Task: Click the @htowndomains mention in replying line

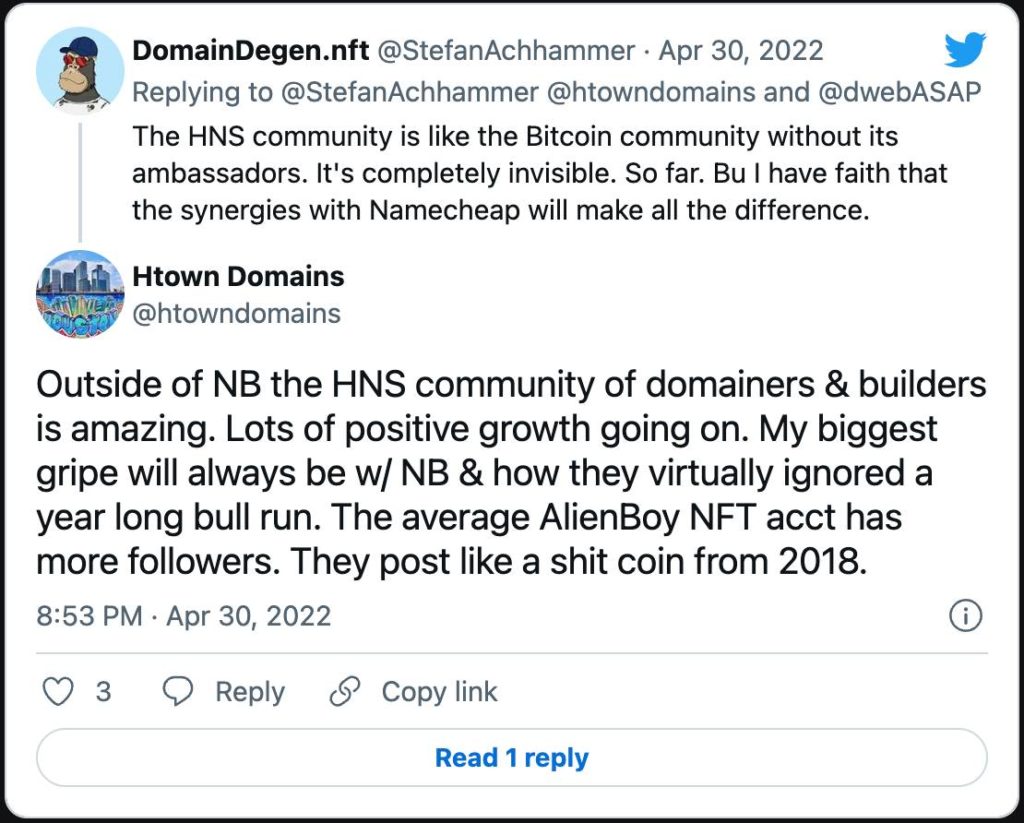Action: 650,92
